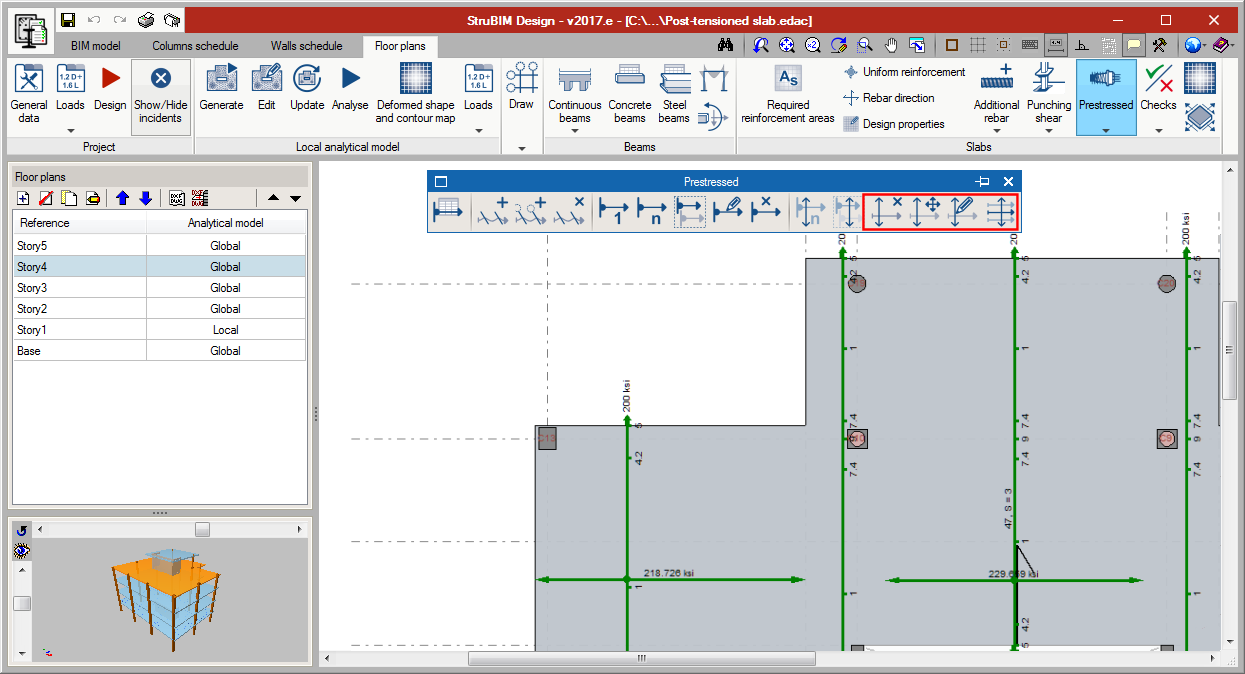Open Continuous beams dropdown arrow
1245x674 pixels.
pyautogui.click(x=574, y=130)
